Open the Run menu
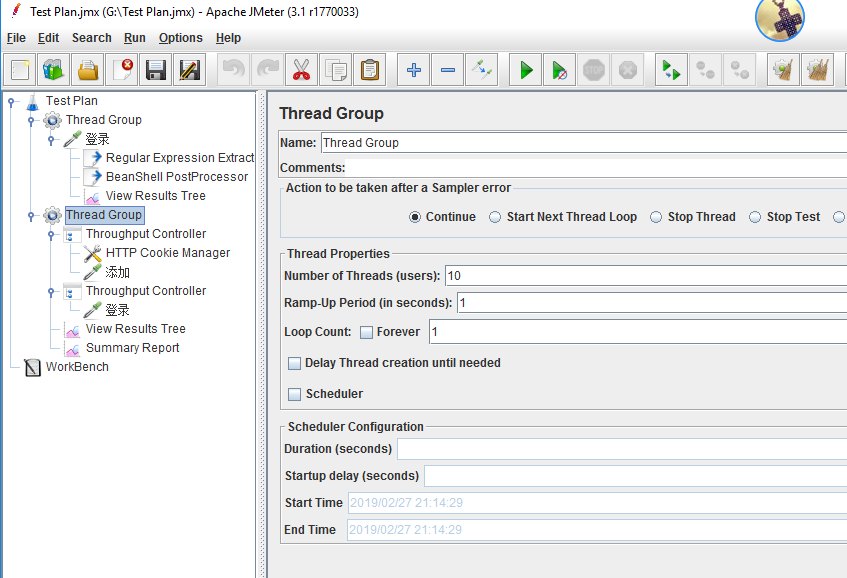 135,38
